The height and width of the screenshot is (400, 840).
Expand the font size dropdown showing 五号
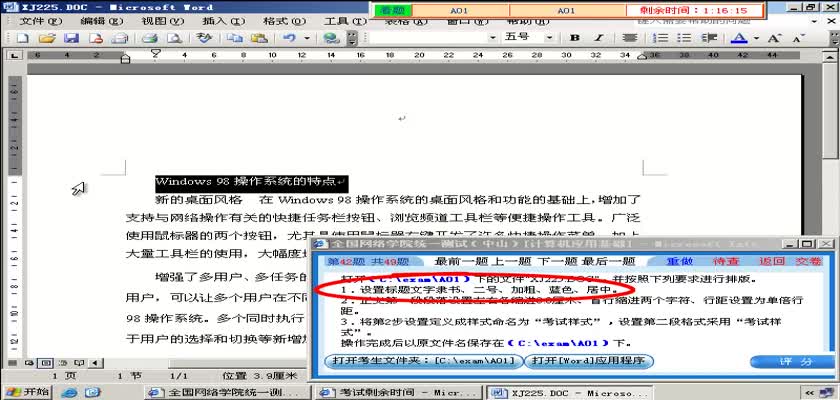click(x=550, y=38)
